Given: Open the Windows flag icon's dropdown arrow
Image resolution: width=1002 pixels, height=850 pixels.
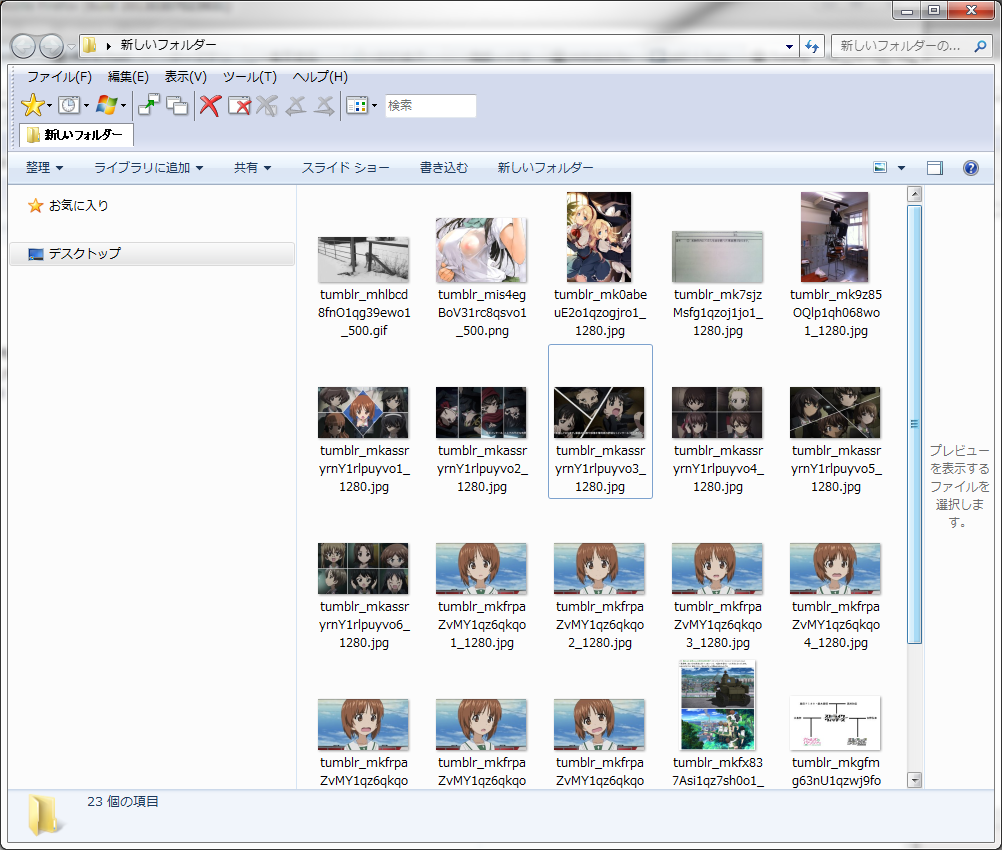Looking at the screenshot, I should coord(123,106).
